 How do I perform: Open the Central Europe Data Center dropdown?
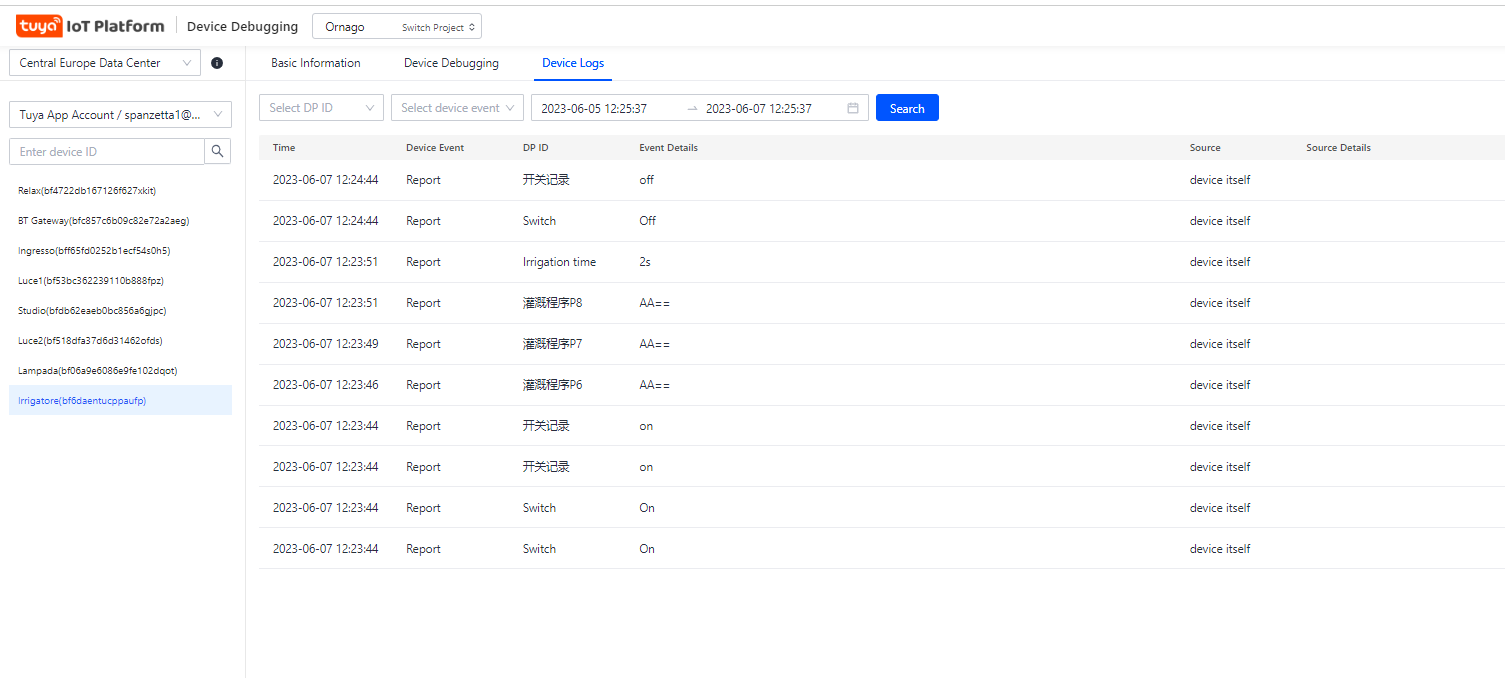[x=104, y=62]
